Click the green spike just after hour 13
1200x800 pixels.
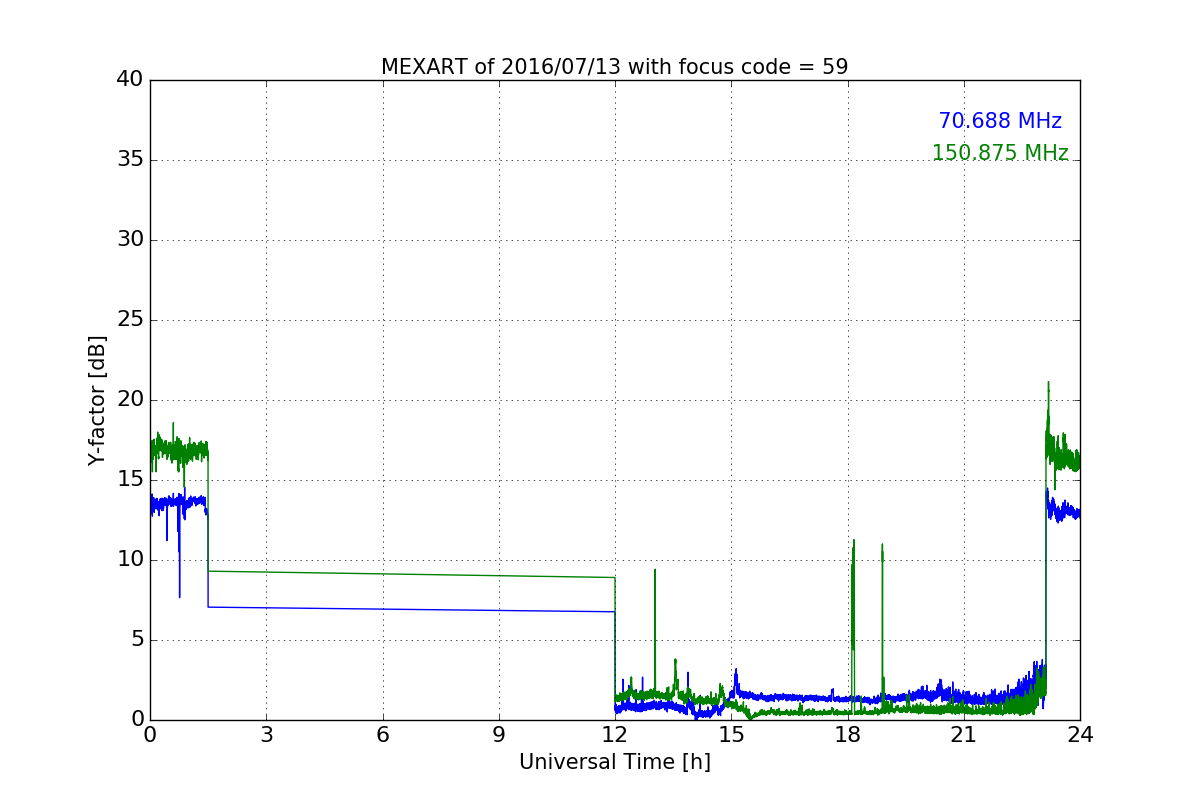[655, 630]
